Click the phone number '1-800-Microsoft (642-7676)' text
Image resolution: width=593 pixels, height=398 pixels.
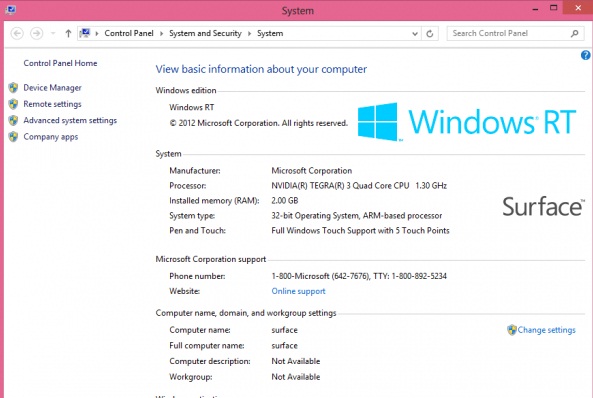coord(321,276)
